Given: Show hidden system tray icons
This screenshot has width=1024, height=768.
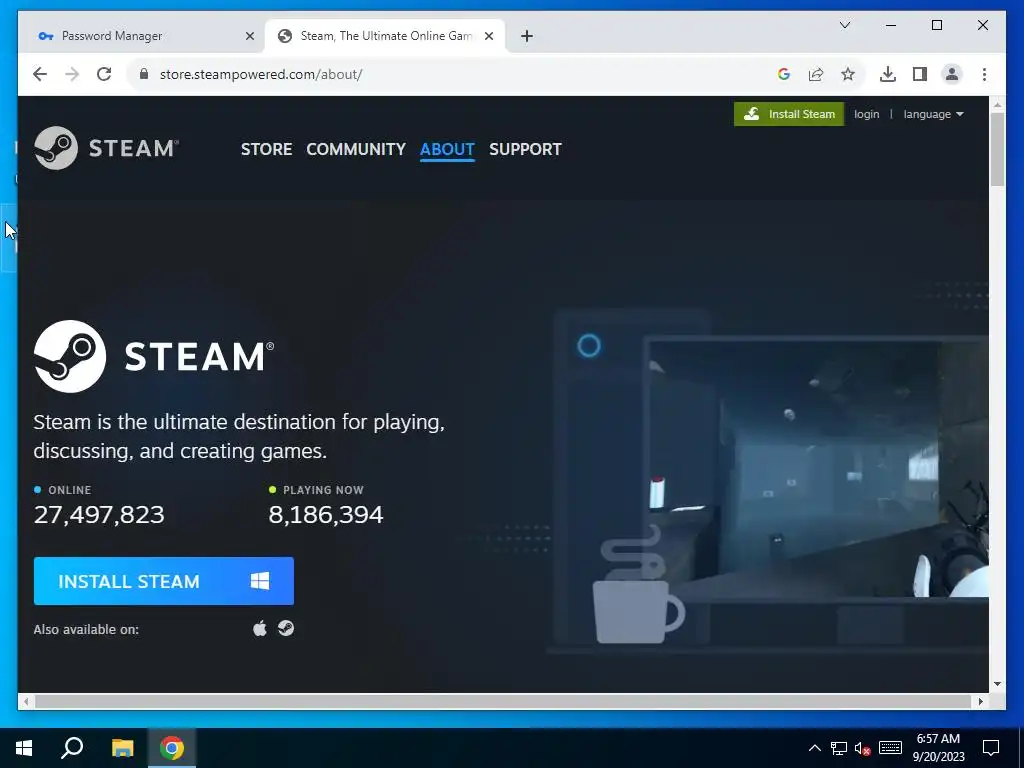Looking at the screenshot, I should coord(815,748).
